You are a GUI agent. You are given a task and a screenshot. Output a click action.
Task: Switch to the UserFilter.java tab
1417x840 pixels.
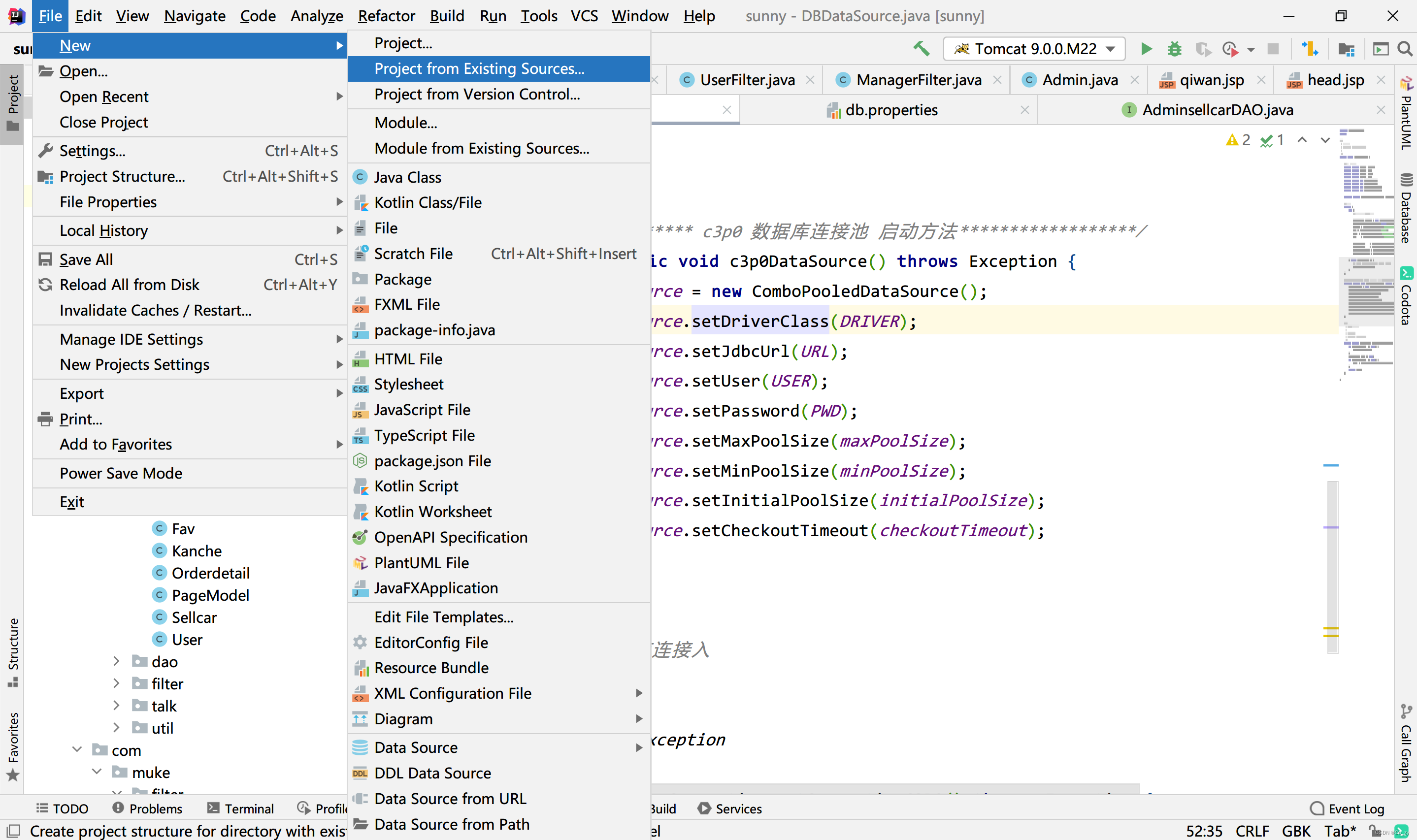tap(747, 80)
